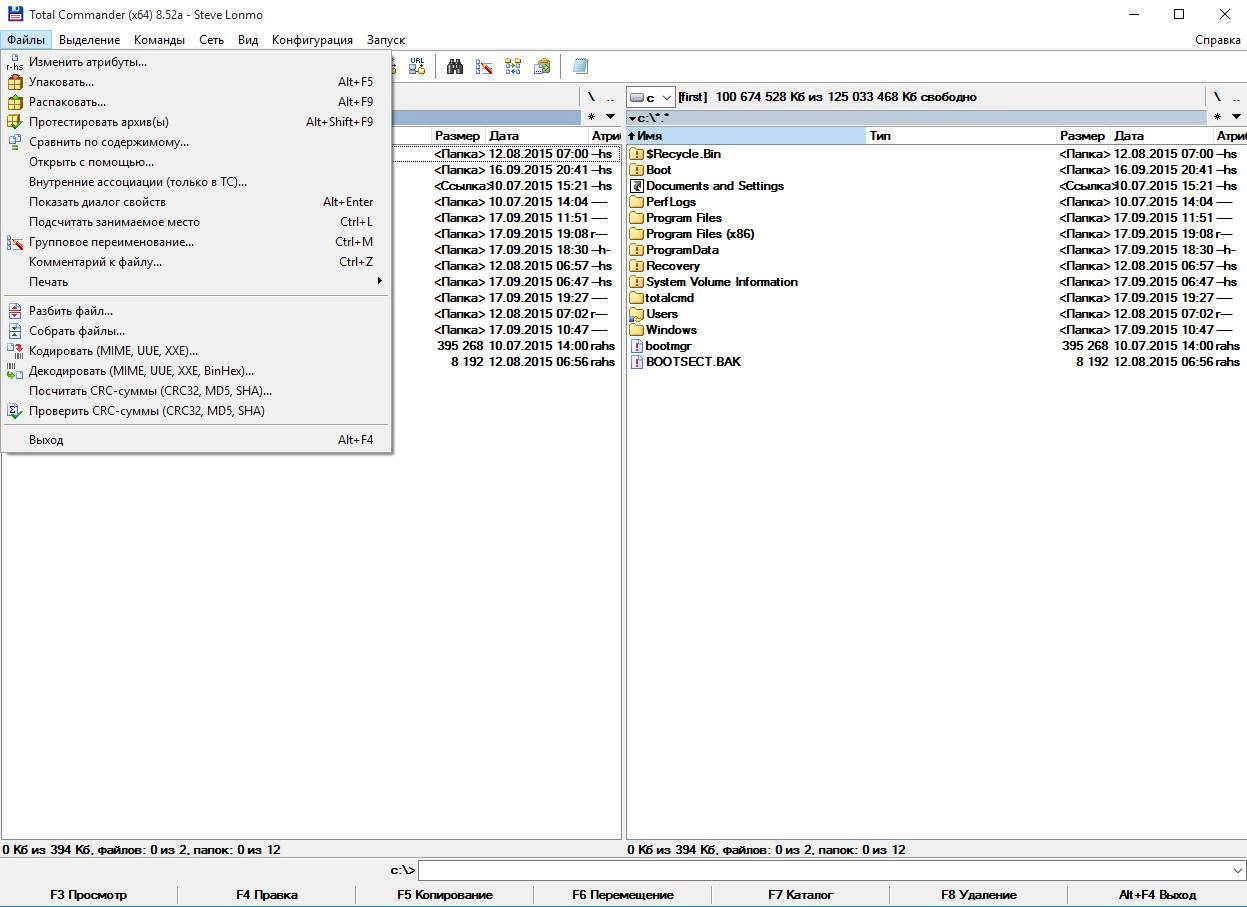The image size is (1247, 907).
Task: Go to parent directory in right panel
Action: tap(1236, 97)
